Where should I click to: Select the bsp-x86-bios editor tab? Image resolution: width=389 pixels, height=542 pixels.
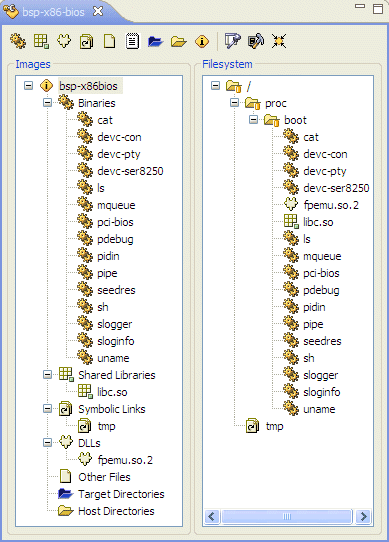(53, 12)
